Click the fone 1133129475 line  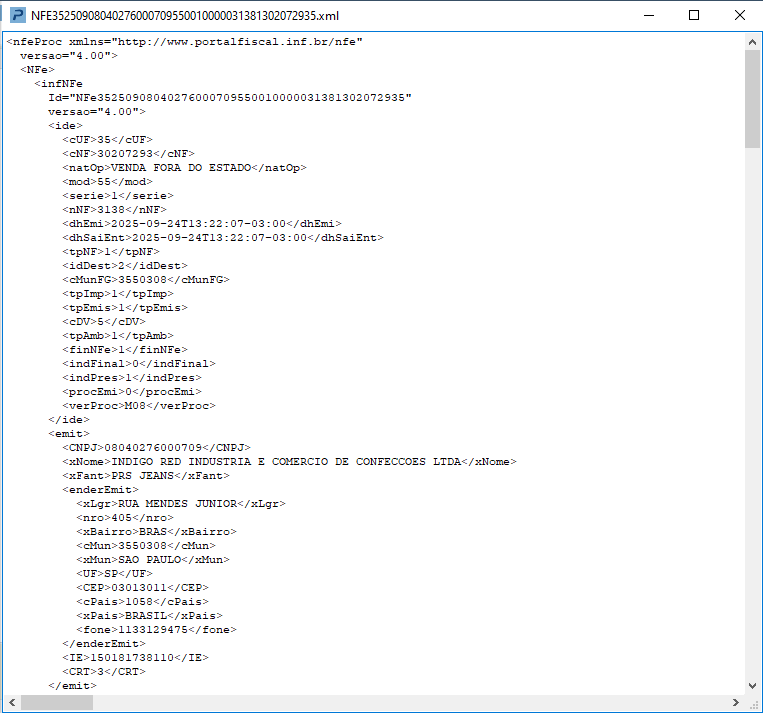[156, 630]
